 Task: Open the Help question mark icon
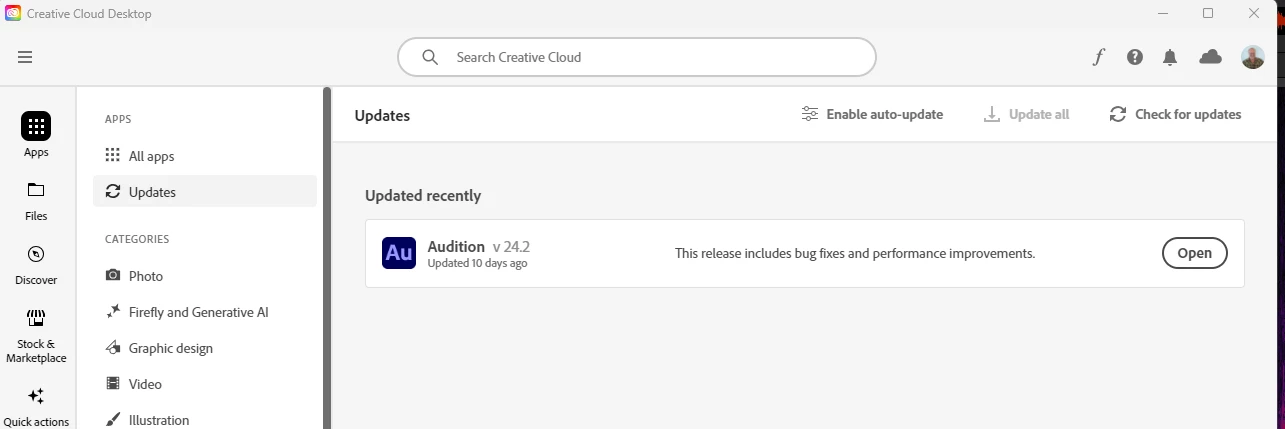1134,57
